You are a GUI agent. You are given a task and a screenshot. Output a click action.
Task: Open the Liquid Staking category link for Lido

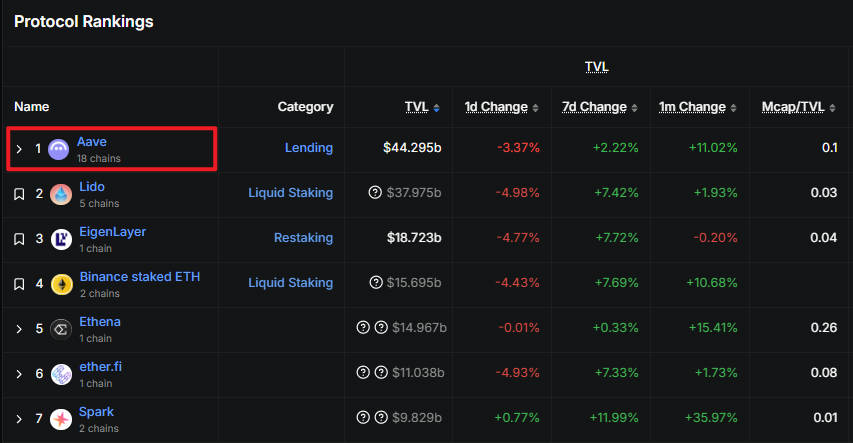click(x=290, y=193)
